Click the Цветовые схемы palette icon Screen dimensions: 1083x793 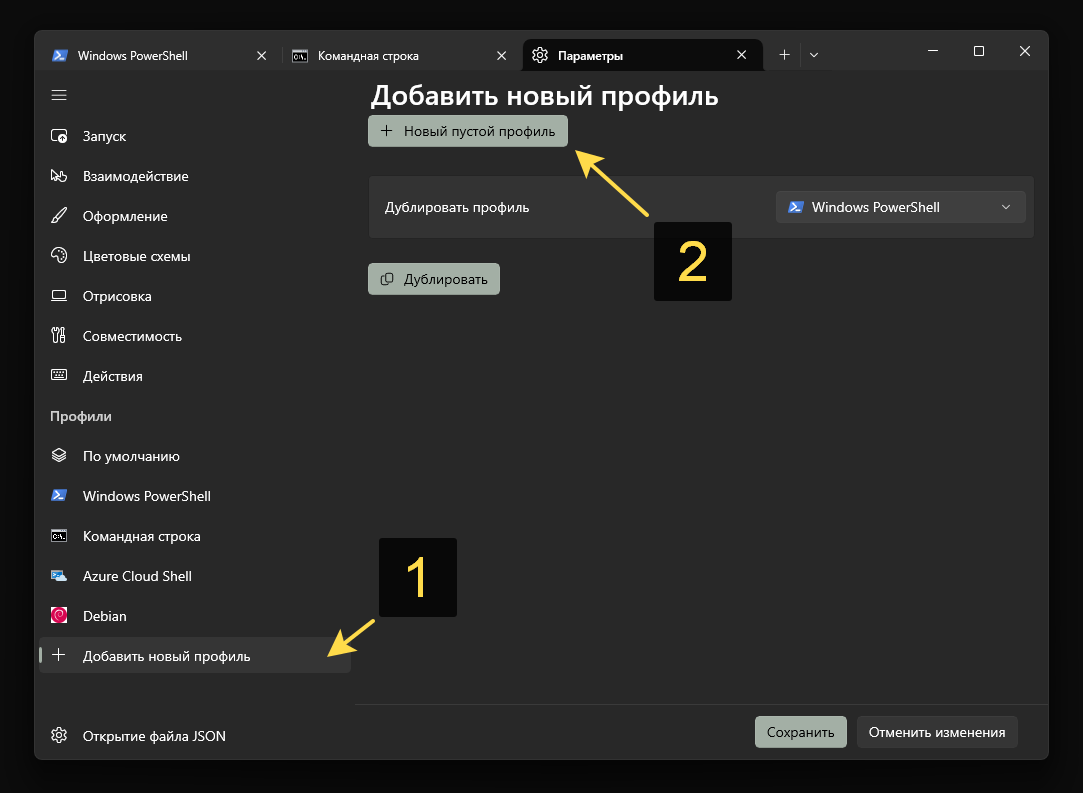click(59, 256)
